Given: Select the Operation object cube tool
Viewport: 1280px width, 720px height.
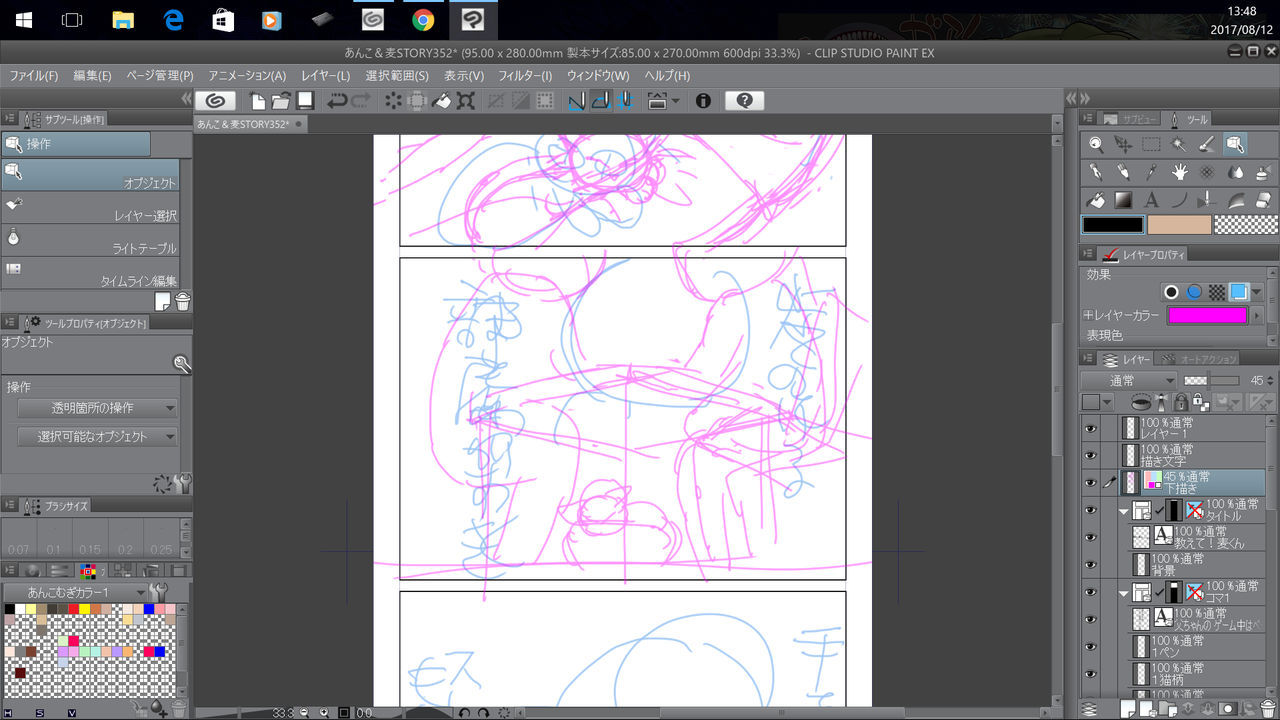Looking at the screenshot, I should pos(1235,144).
